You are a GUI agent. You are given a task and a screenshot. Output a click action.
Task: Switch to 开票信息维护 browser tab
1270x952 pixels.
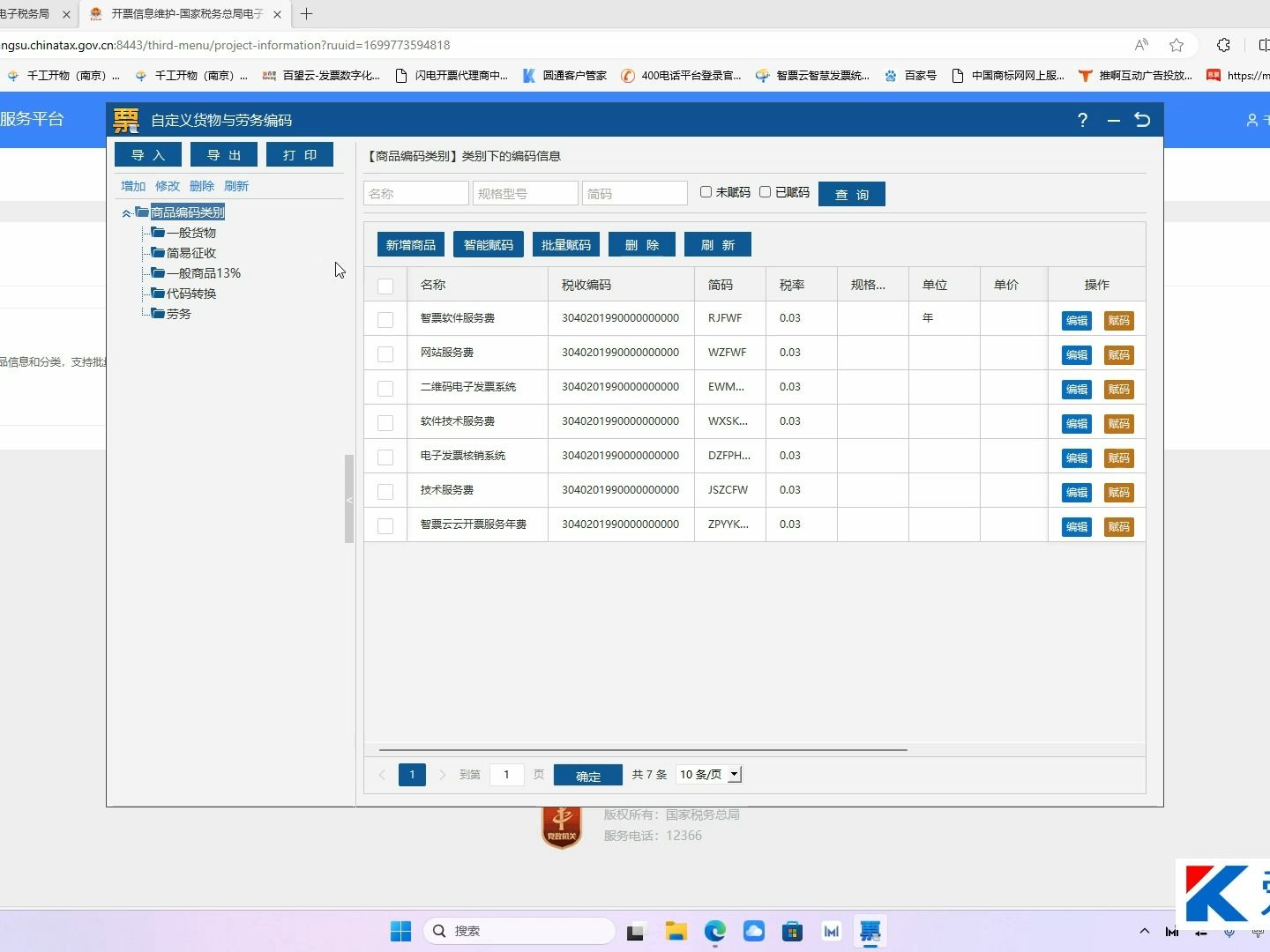click(187, 14)
